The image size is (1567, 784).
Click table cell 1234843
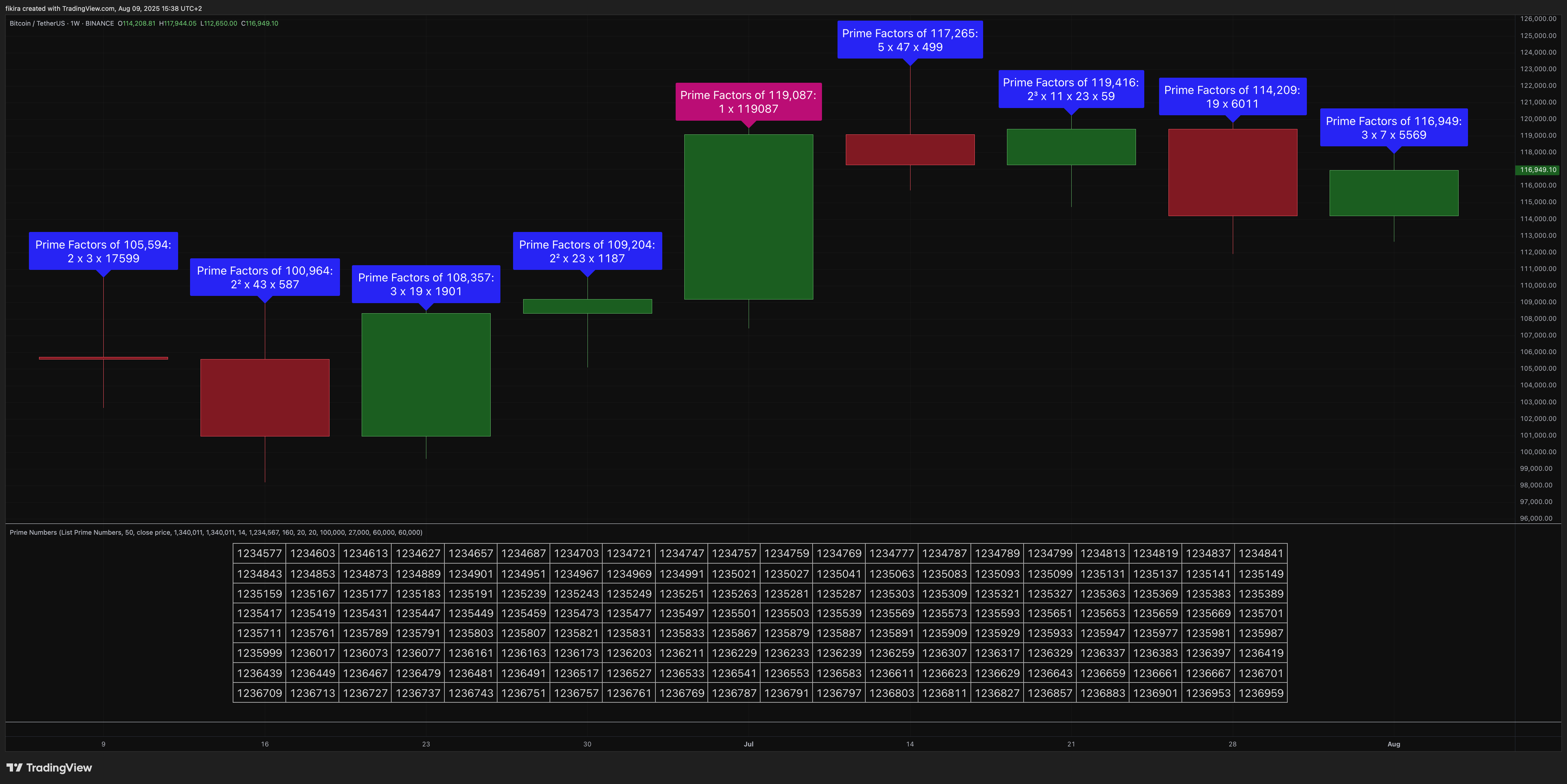pyautogui.click(x=260, y=574)
